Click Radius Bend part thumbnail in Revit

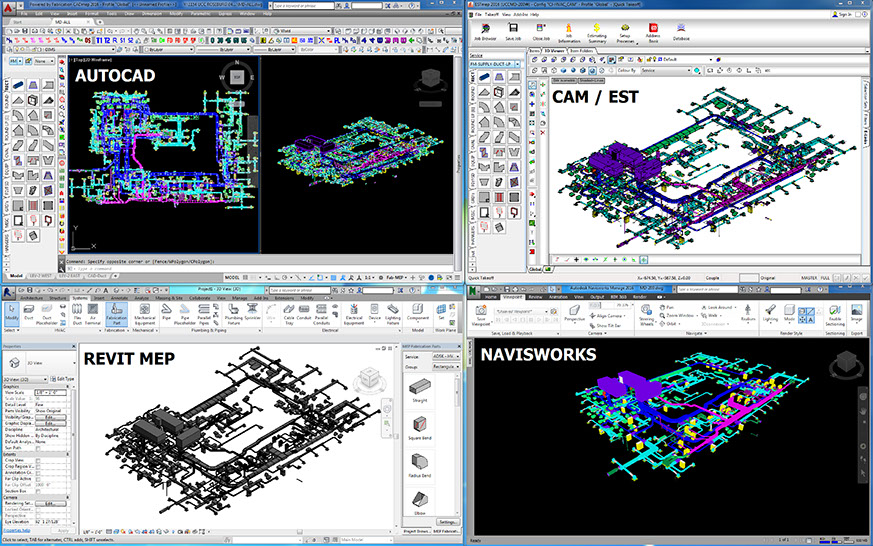[420, 465]
